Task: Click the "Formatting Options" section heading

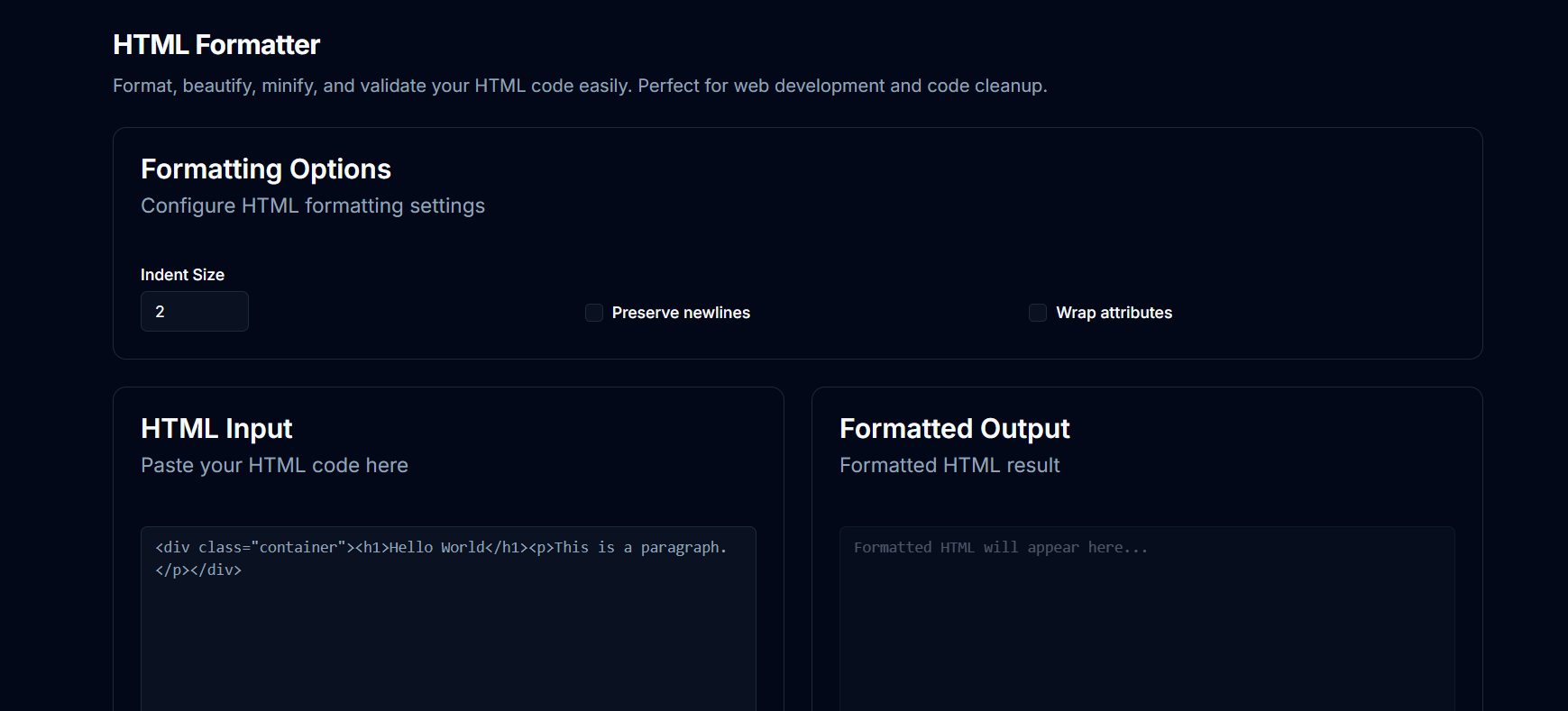Action: tap(266, 169)
